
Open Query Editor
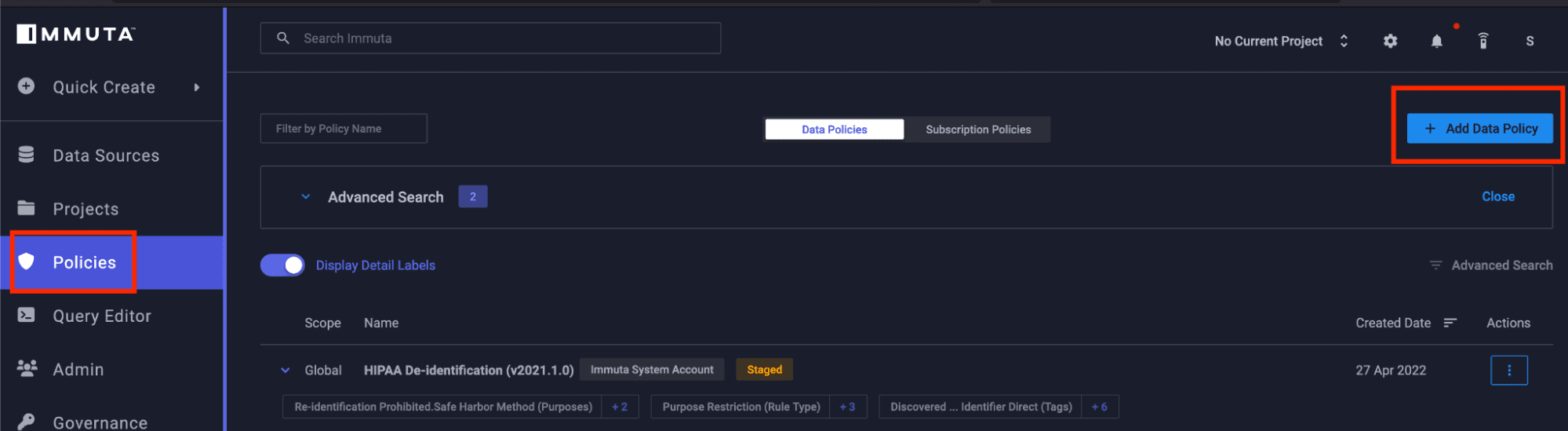102,316
